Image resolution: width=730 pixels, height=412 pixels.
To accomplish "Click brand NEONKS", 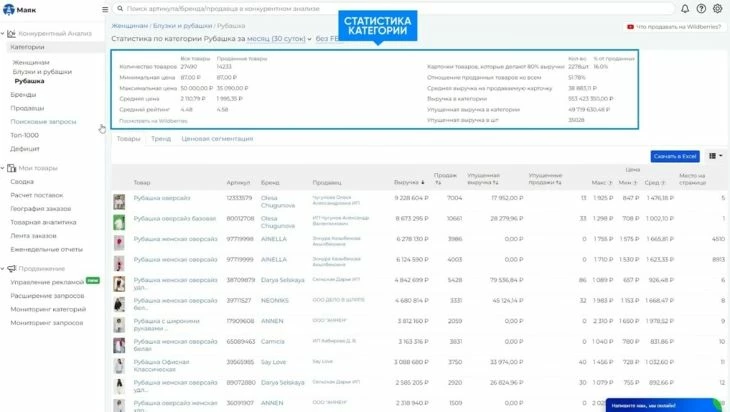I will [275, 300].
